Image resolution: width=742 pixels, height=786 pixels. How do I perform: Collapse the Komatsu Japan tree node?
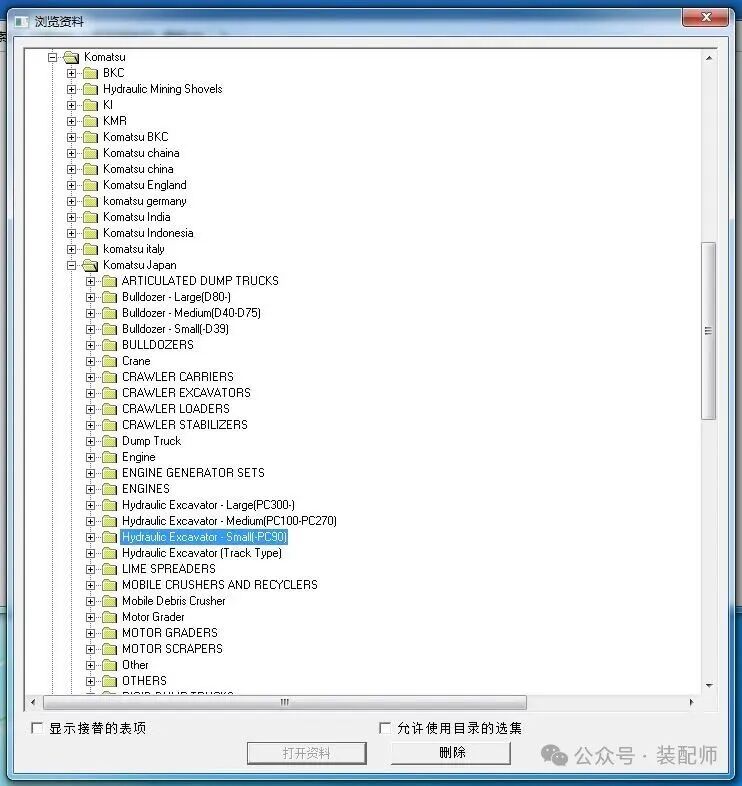point(71,265)
